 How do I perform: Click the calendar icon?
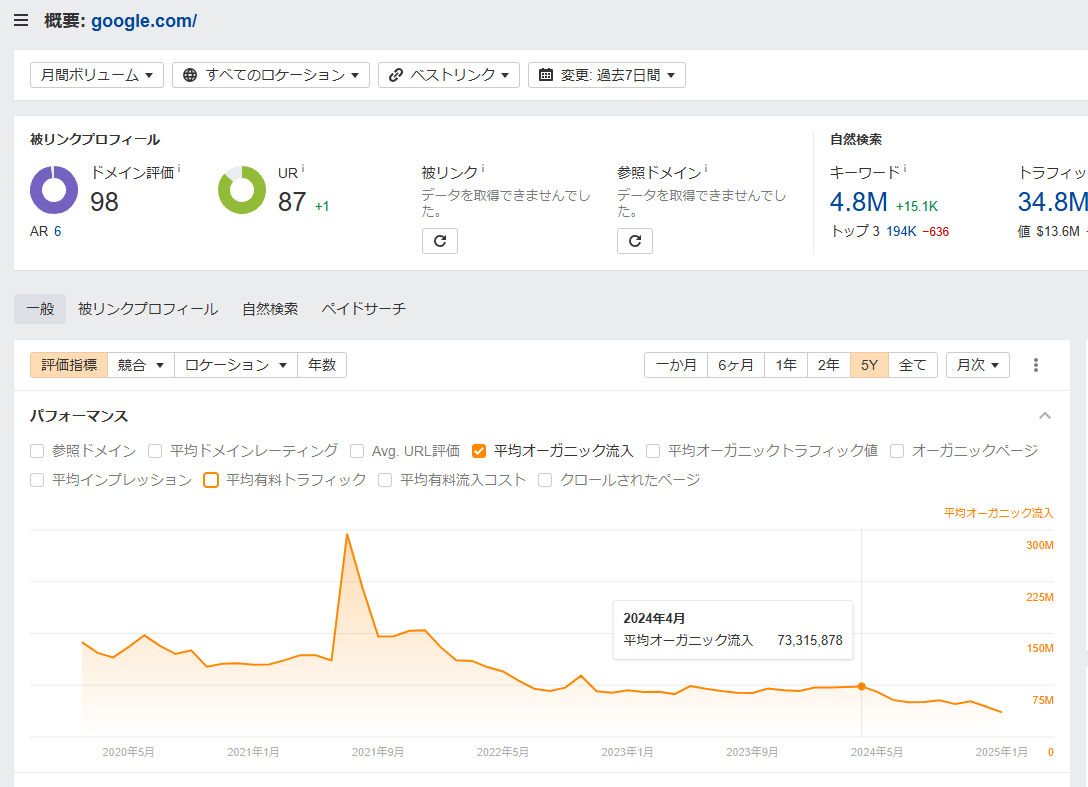tap(546, 75)
